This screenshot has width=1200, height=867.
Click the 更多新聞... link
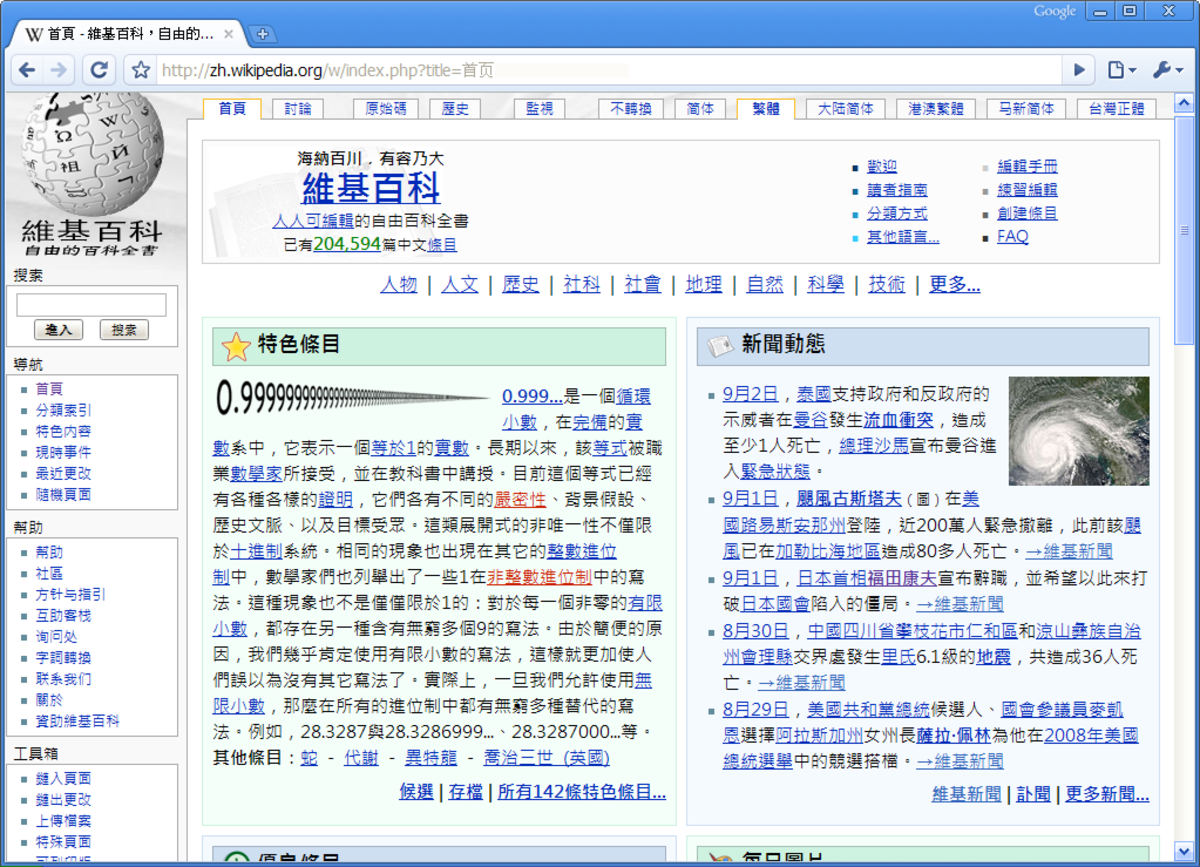pos(1107,794)
